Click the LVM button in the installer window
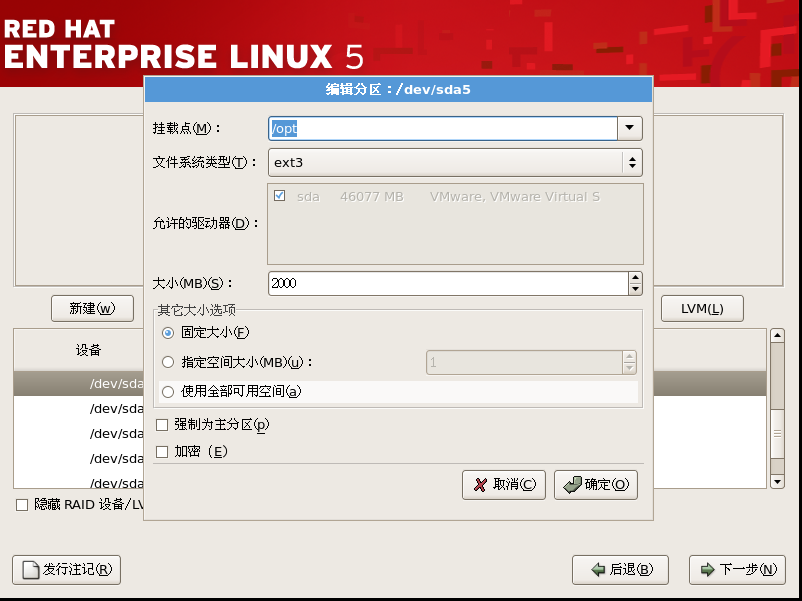The width and height of the screenshot is (802, 601). coord(702,308)
